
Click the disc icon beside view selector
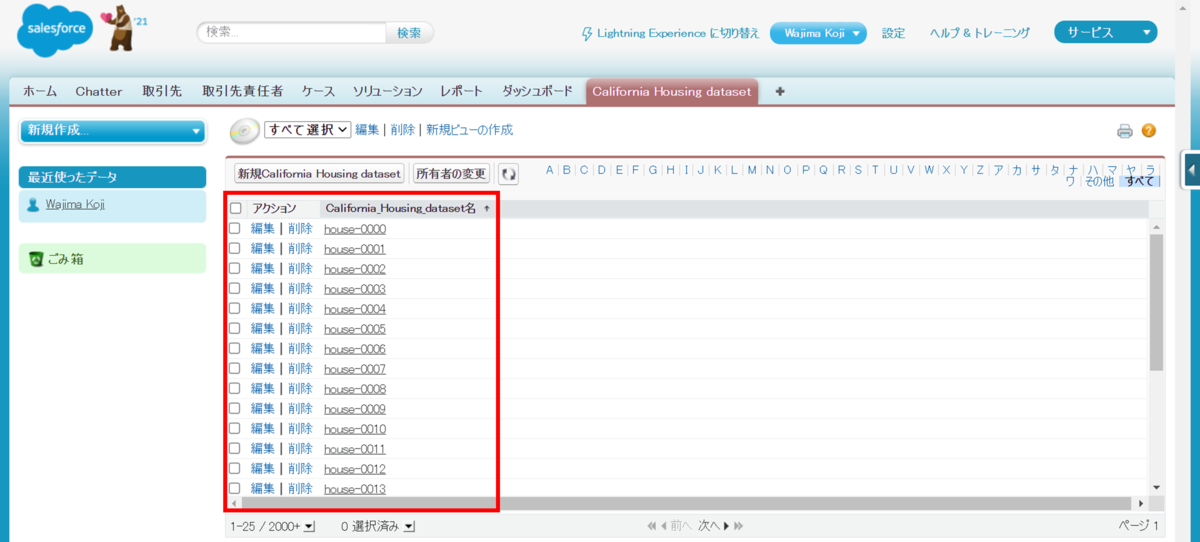point(244,130)
